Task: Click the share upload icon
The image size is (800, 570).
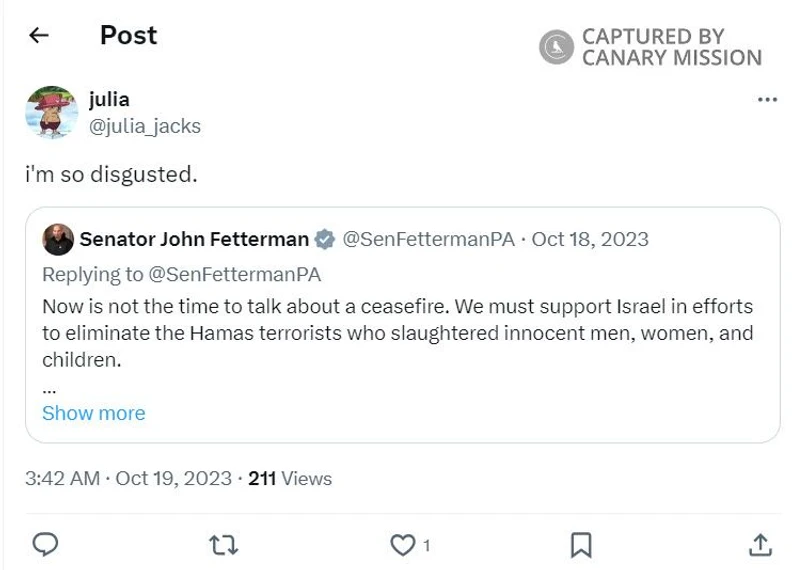Action: pos(760,544)
